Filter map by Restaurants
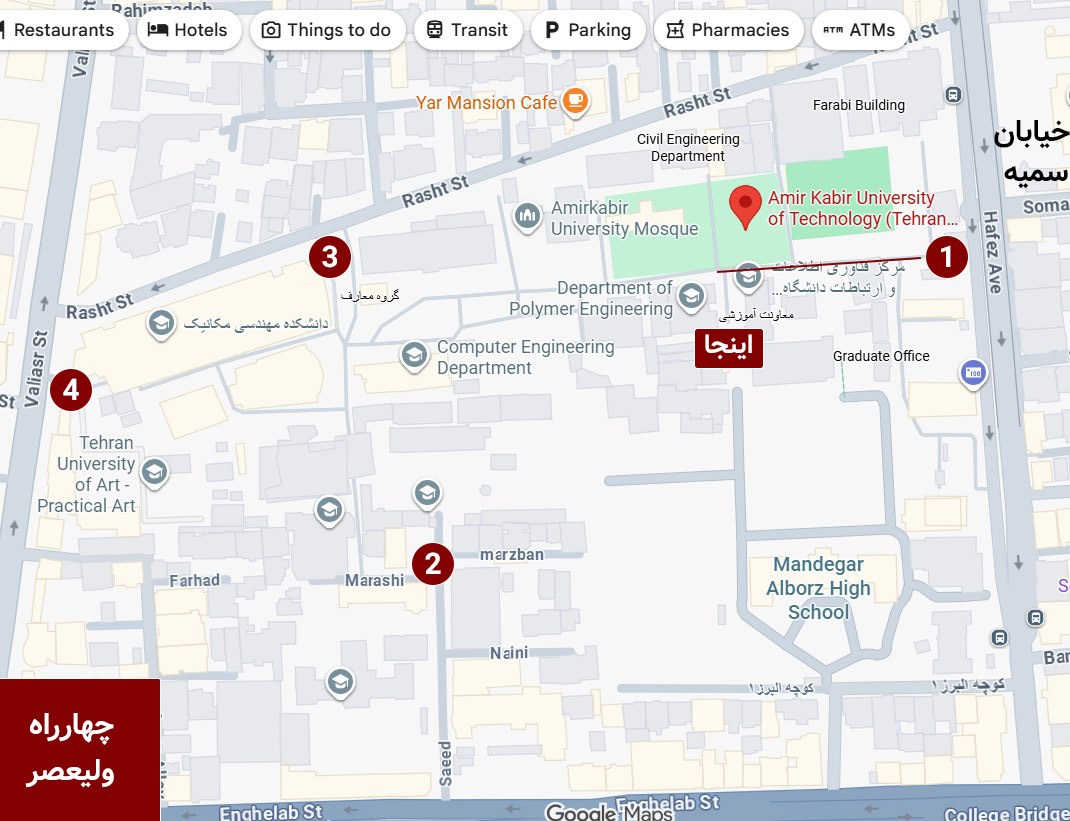 (x=59, y=30)
